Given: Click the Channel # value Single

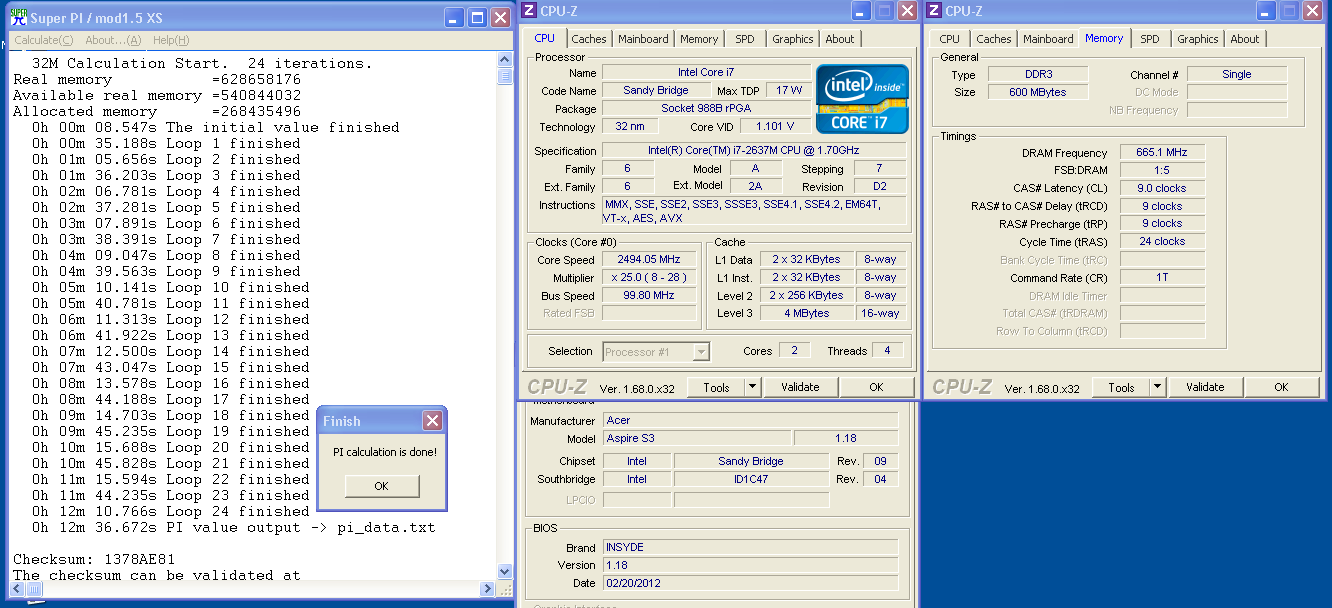Looking at the screenshot, I should coord(1237,75).
